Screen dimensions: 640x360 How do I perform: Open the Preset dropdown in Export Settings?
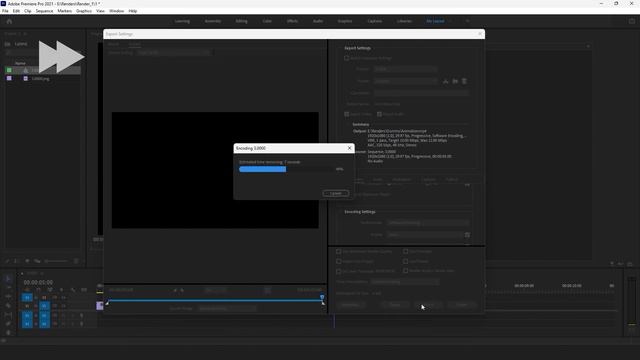pyautogui.click(x=405, y=81)
